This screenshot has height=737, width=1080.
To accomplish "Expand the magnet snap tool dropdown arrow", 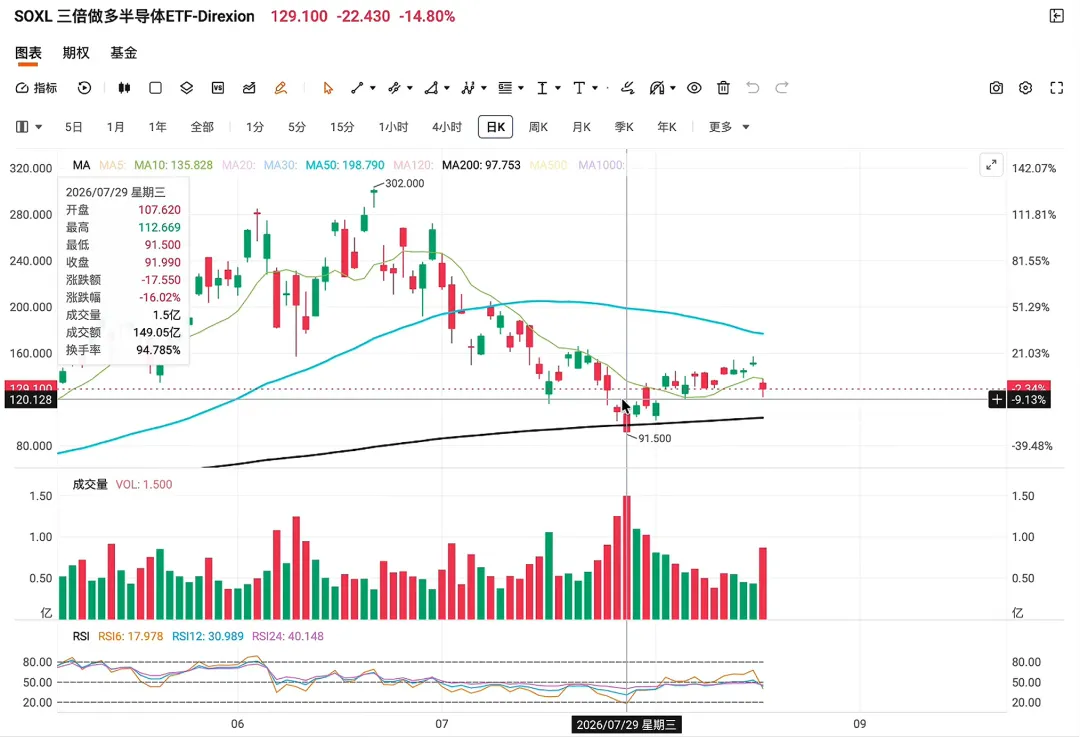I will (673, 87).
